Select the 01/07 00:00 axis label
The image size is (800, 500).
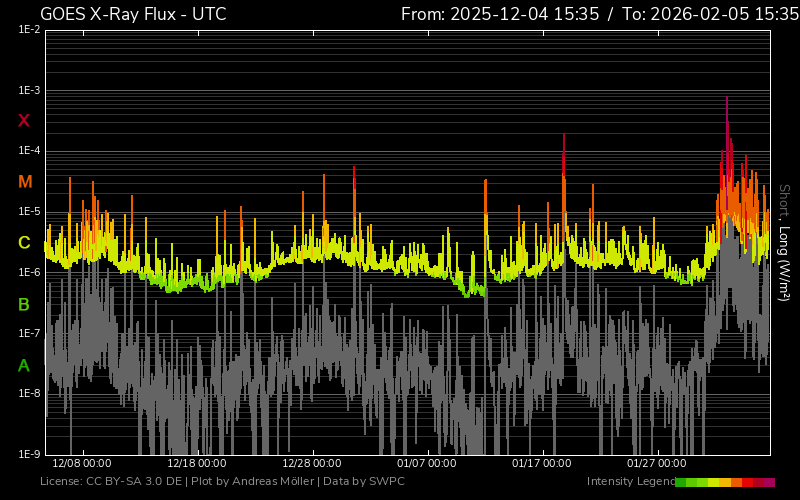point(427,464)
